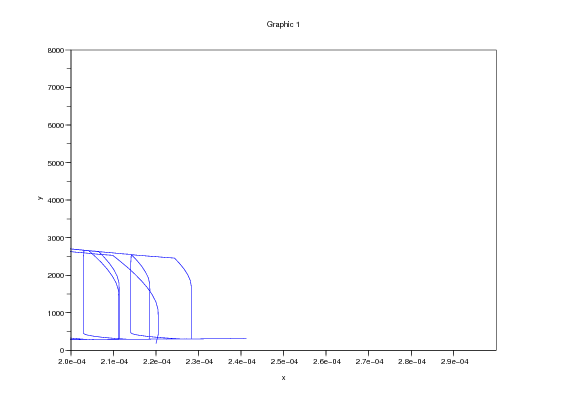Select the y axis label at left
This screenshot has width=567, height=401.
(x=40, y=198)
